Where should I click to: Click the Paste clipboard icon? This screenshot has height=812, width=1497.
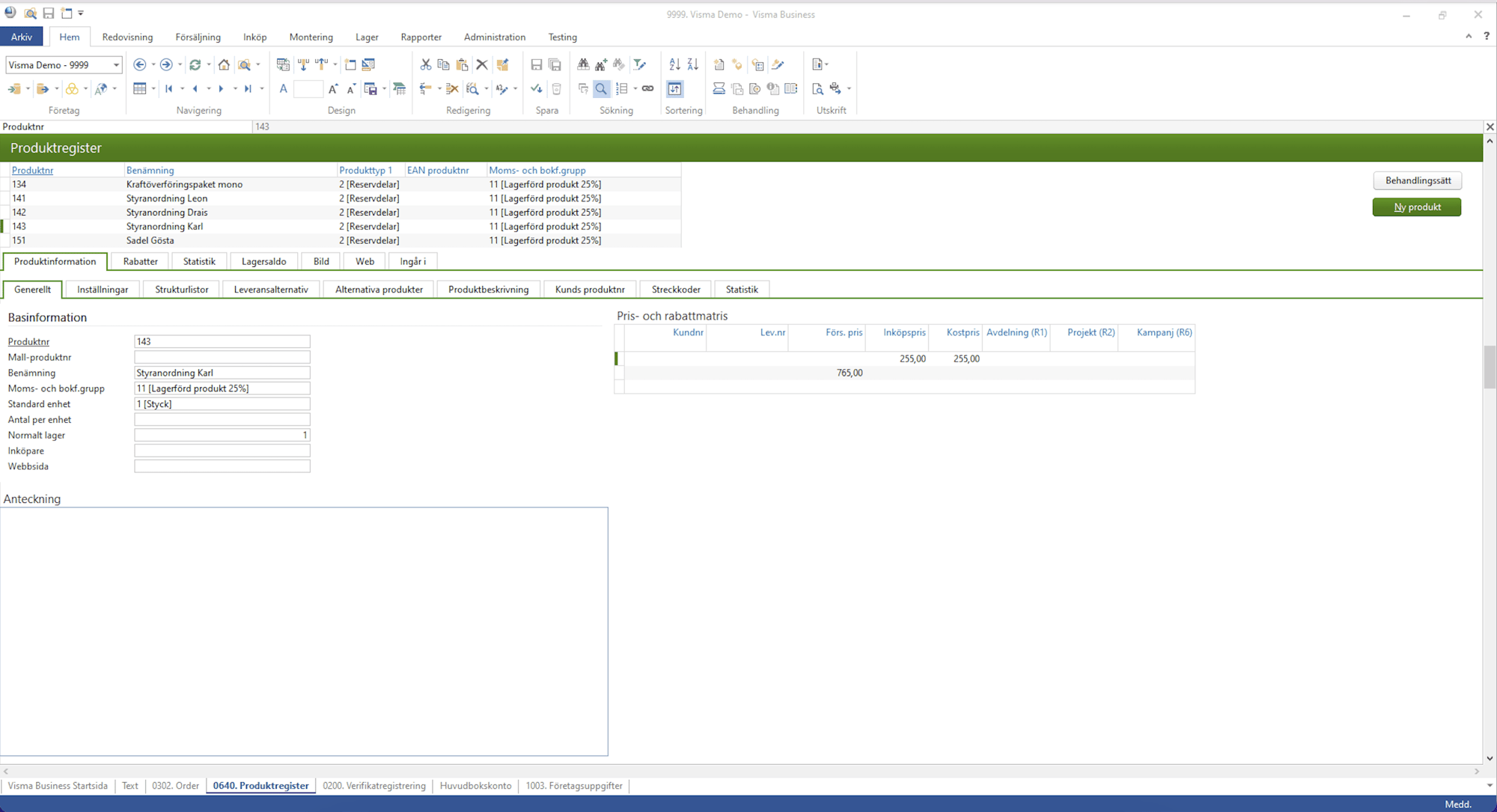pyautogui.click(x=463, y=65)
